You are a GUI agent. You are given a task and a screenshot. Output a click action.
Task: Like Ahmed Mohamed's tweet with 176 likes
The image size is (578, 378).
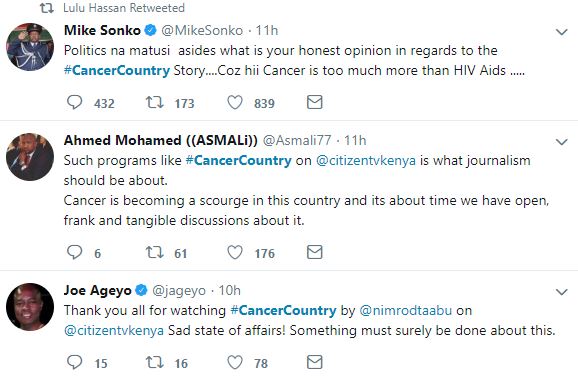coord(234,252)
